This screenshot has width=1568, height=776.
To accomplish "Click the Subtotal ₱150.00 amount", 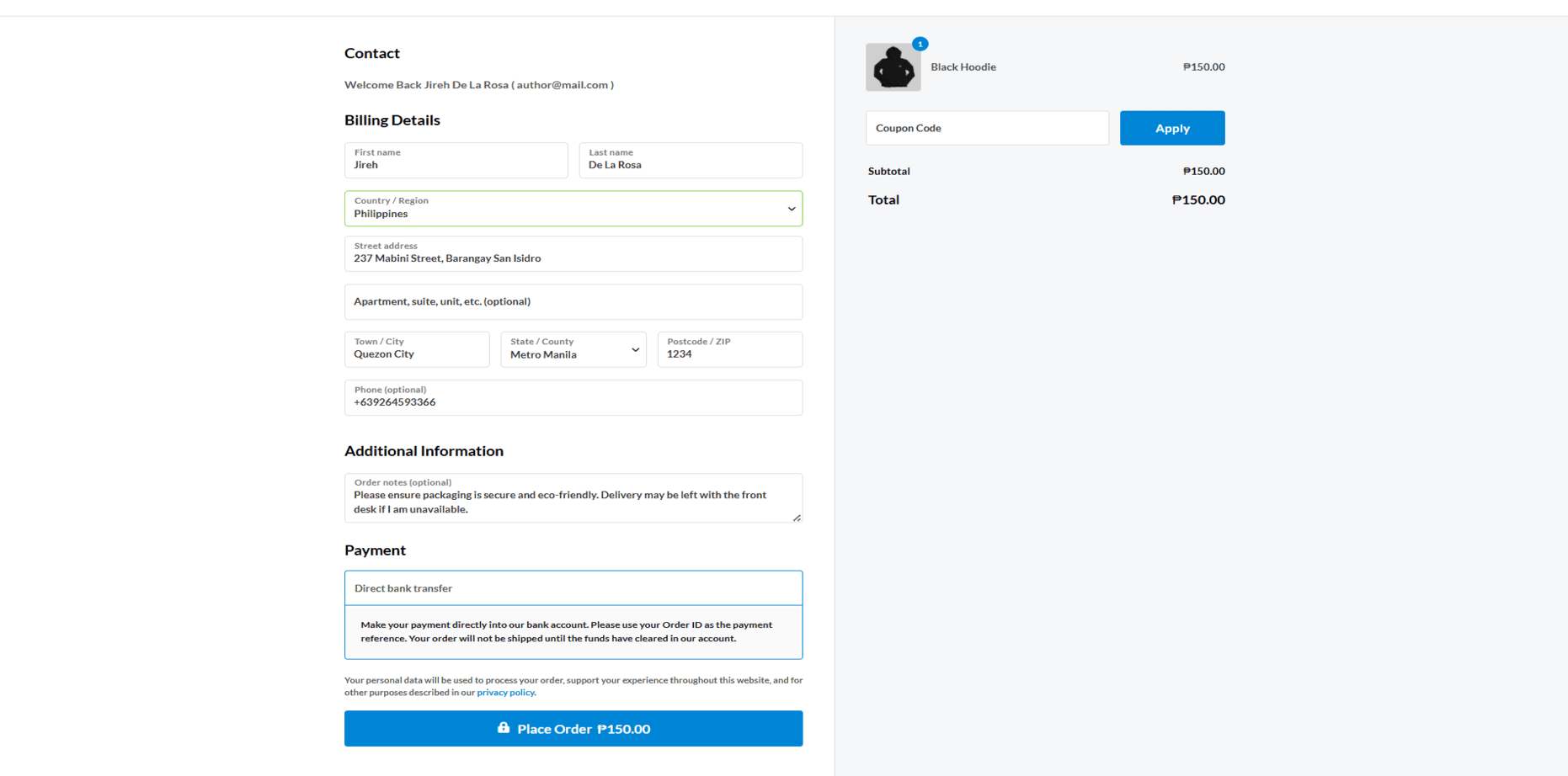I will click(x=1203, y=171).
